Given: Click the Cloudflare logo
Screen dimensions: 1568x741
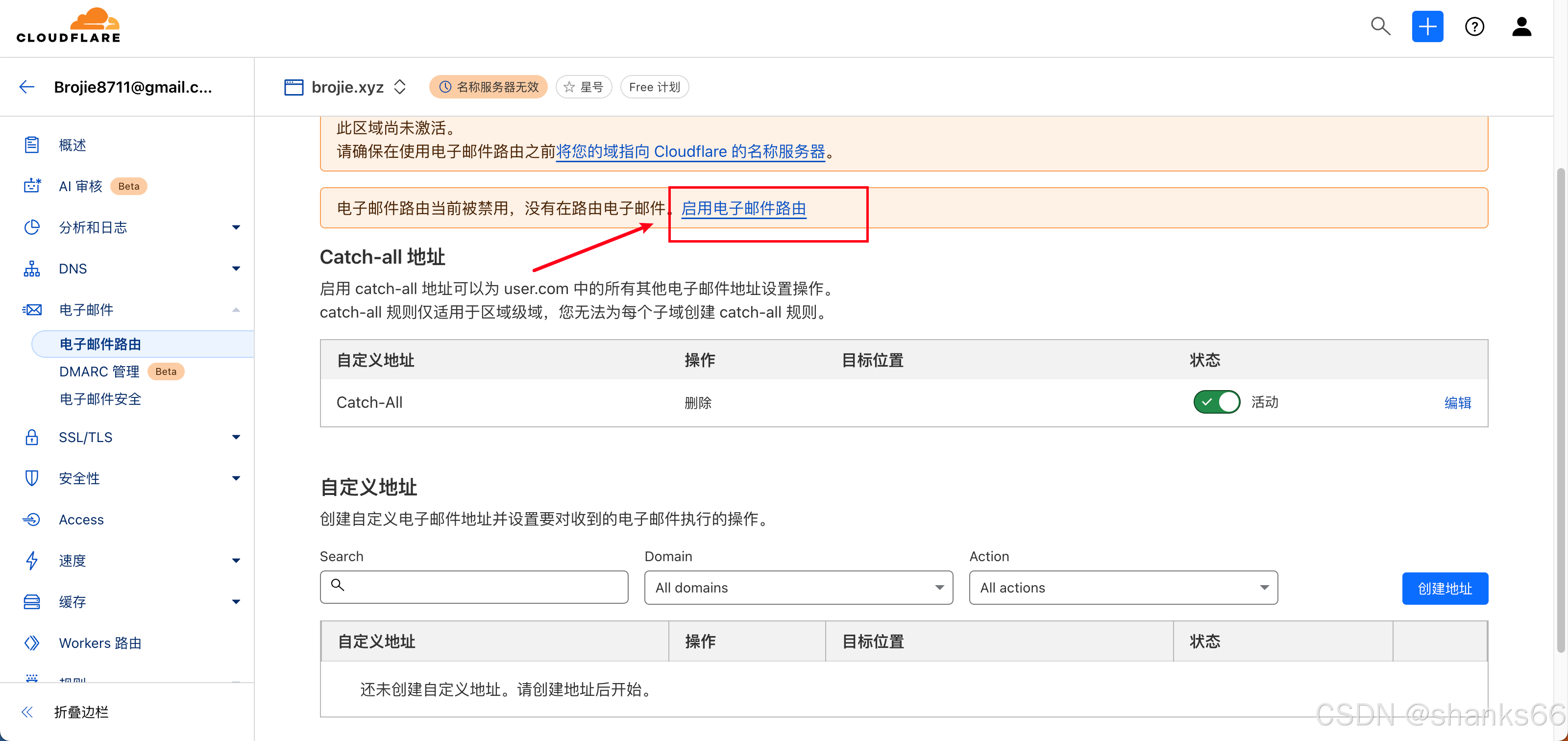Looking at the screenshot, I should coord(68,25).
